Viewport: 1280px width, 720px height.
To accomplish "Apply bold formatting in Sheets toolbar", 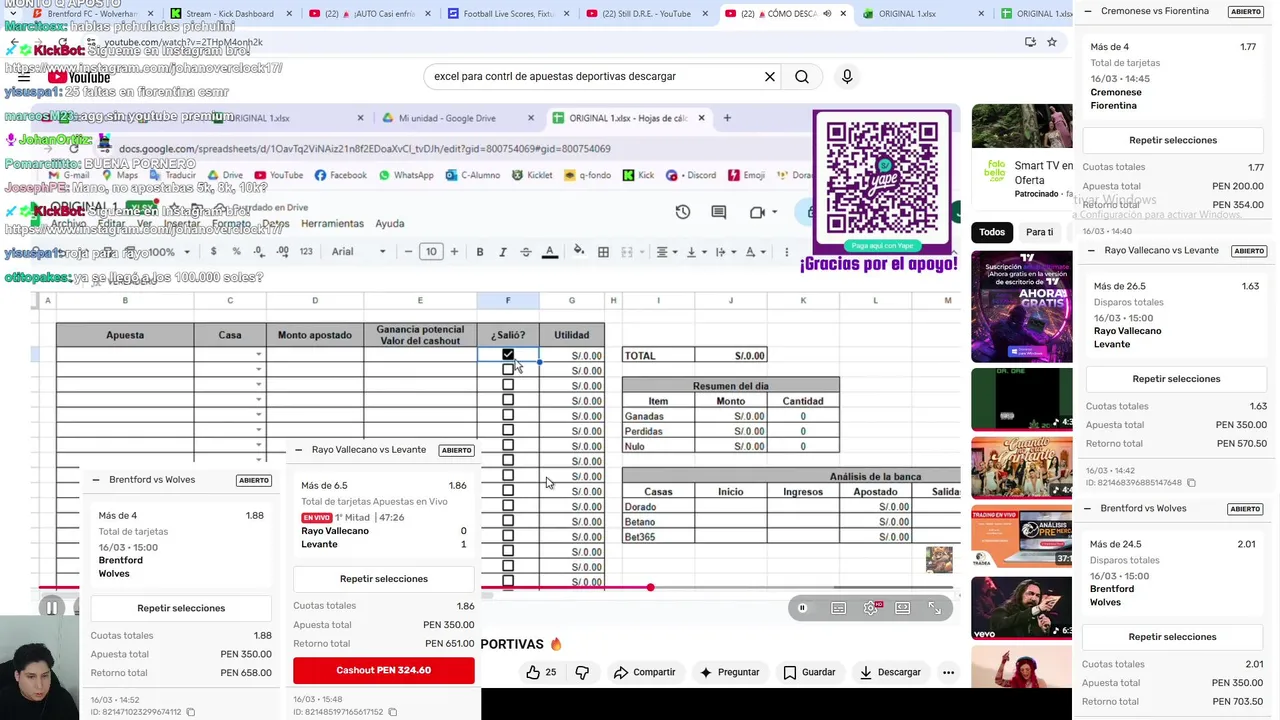I will coord(480,252).
